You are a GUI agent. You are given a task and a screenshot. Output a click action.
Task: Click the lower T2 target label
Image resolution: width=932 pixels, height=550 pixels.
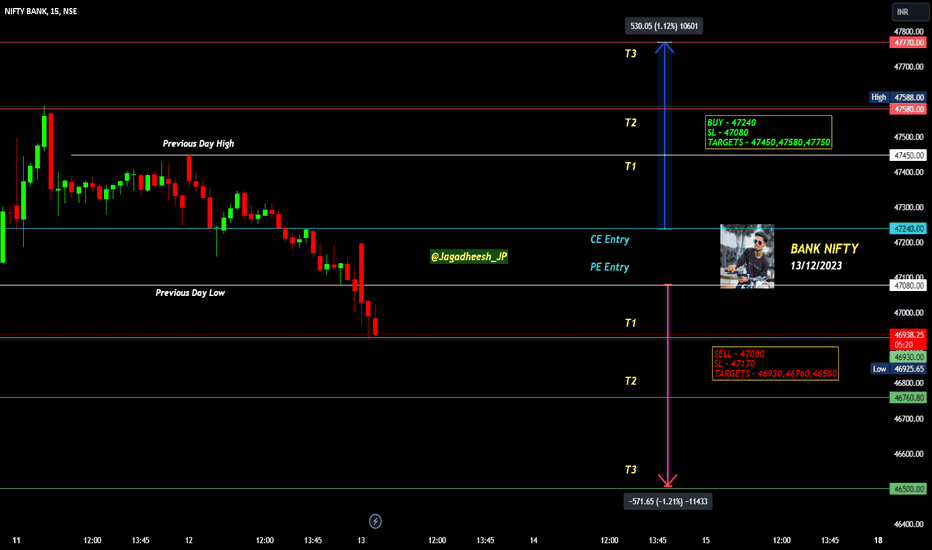click(631, 381)
